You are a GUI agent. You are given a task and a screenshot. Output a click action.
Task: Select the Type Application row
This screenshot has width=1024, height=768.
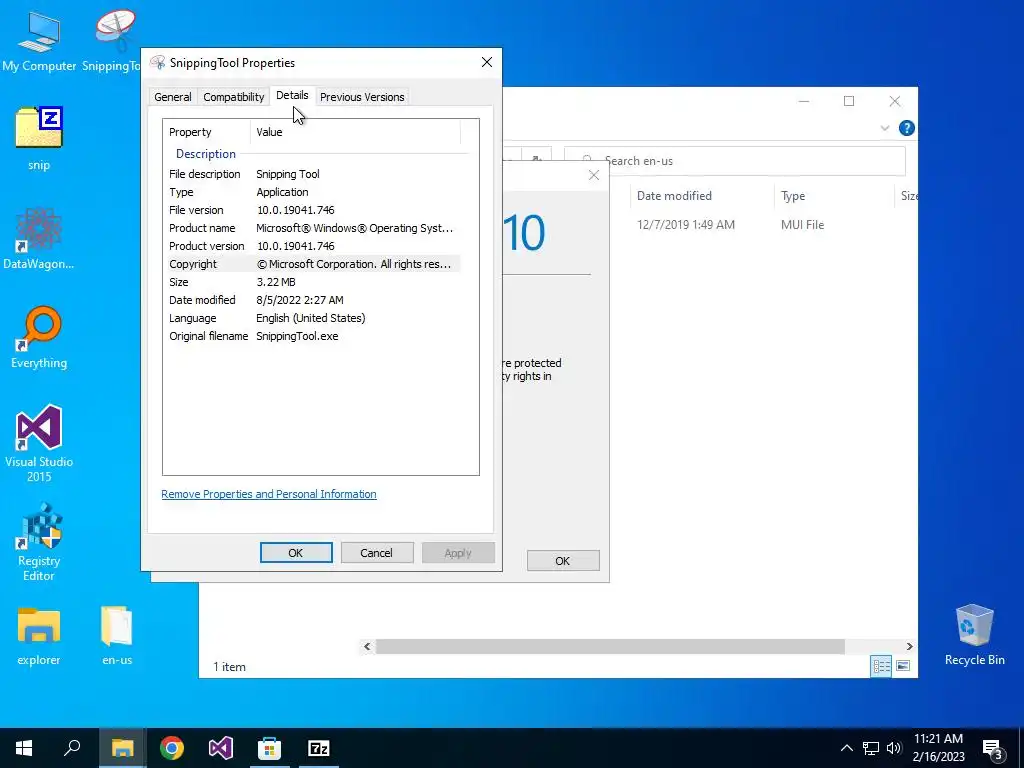(x=313, y=192)
